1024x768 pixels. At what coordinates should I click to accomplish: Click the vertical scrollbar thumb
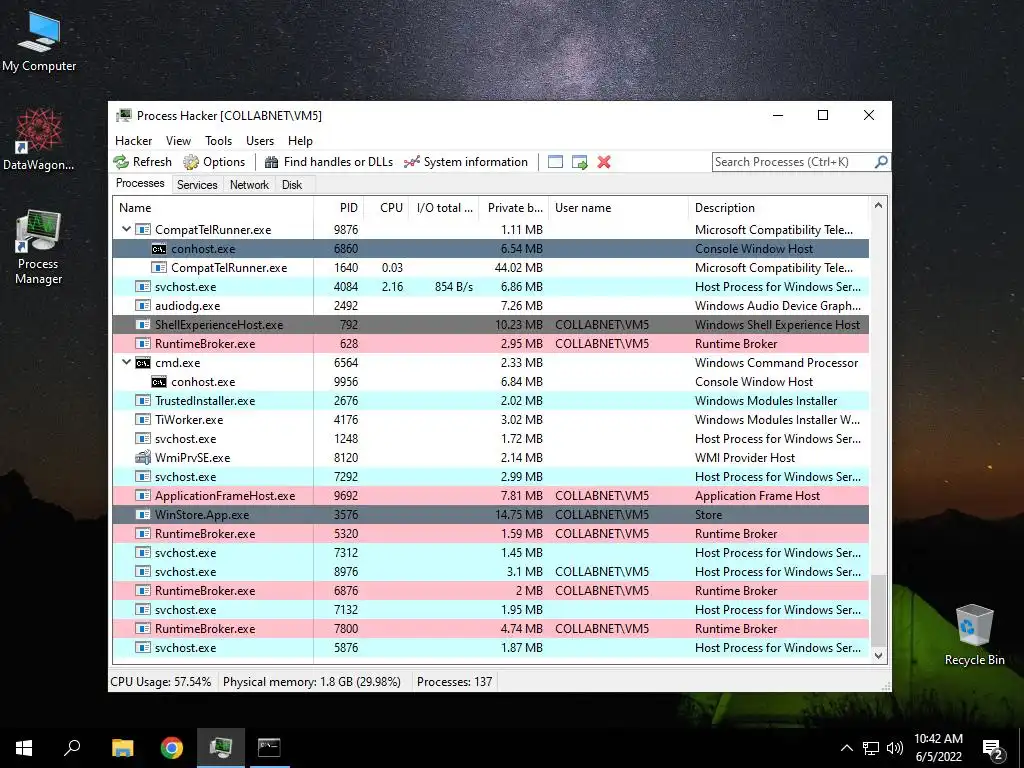click(878, 610)
